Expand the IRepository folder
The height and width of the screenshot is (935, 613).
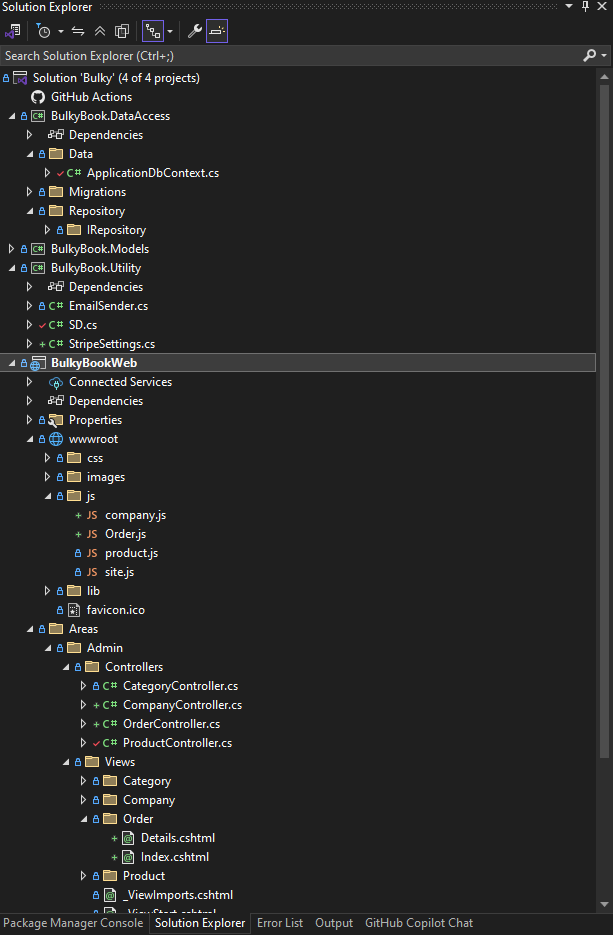point(47,230)
